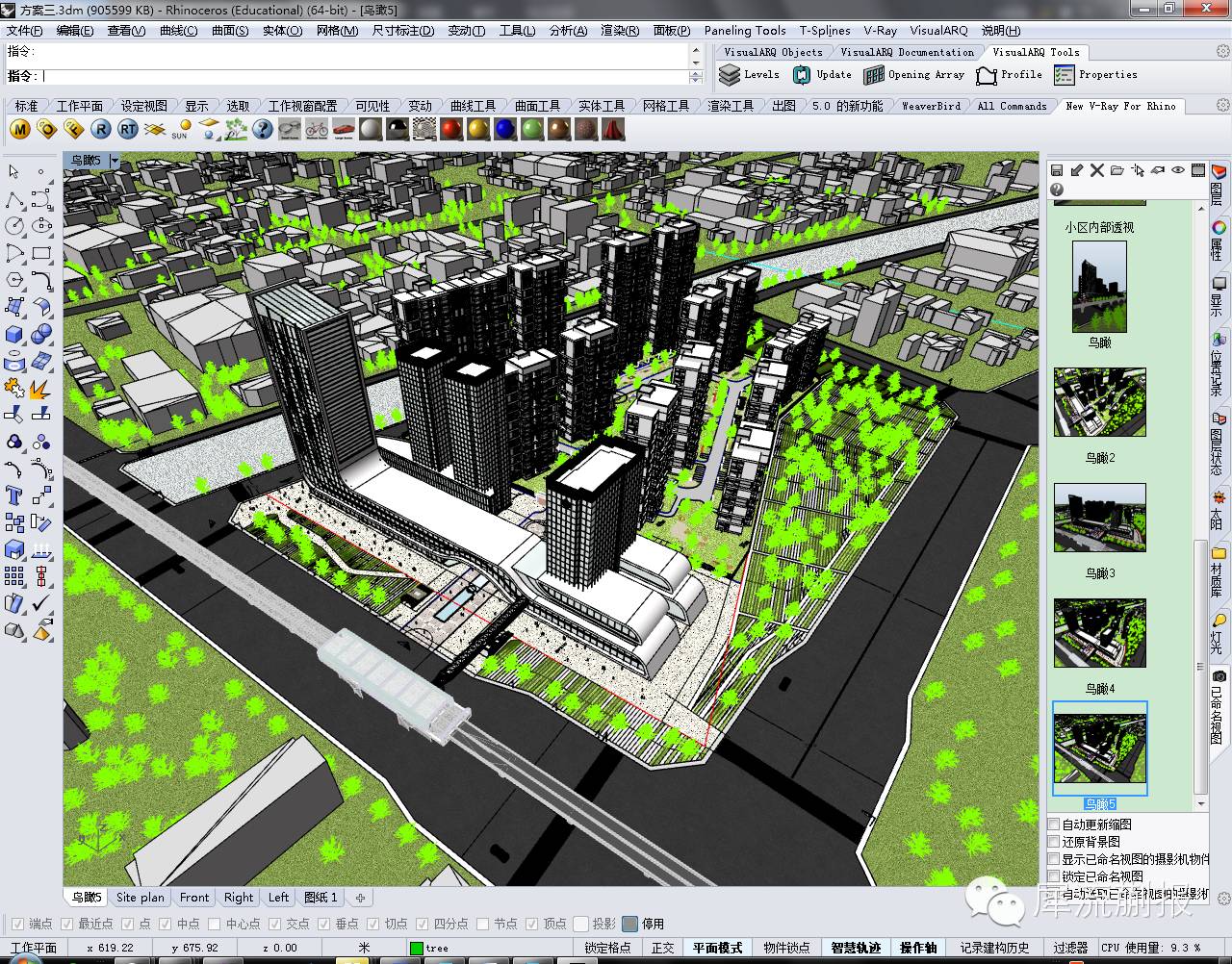The image size is (1232, 964).
Task: Open the 鸟瞰5 viewport title dropdown arrow
Action: [115, 161]
